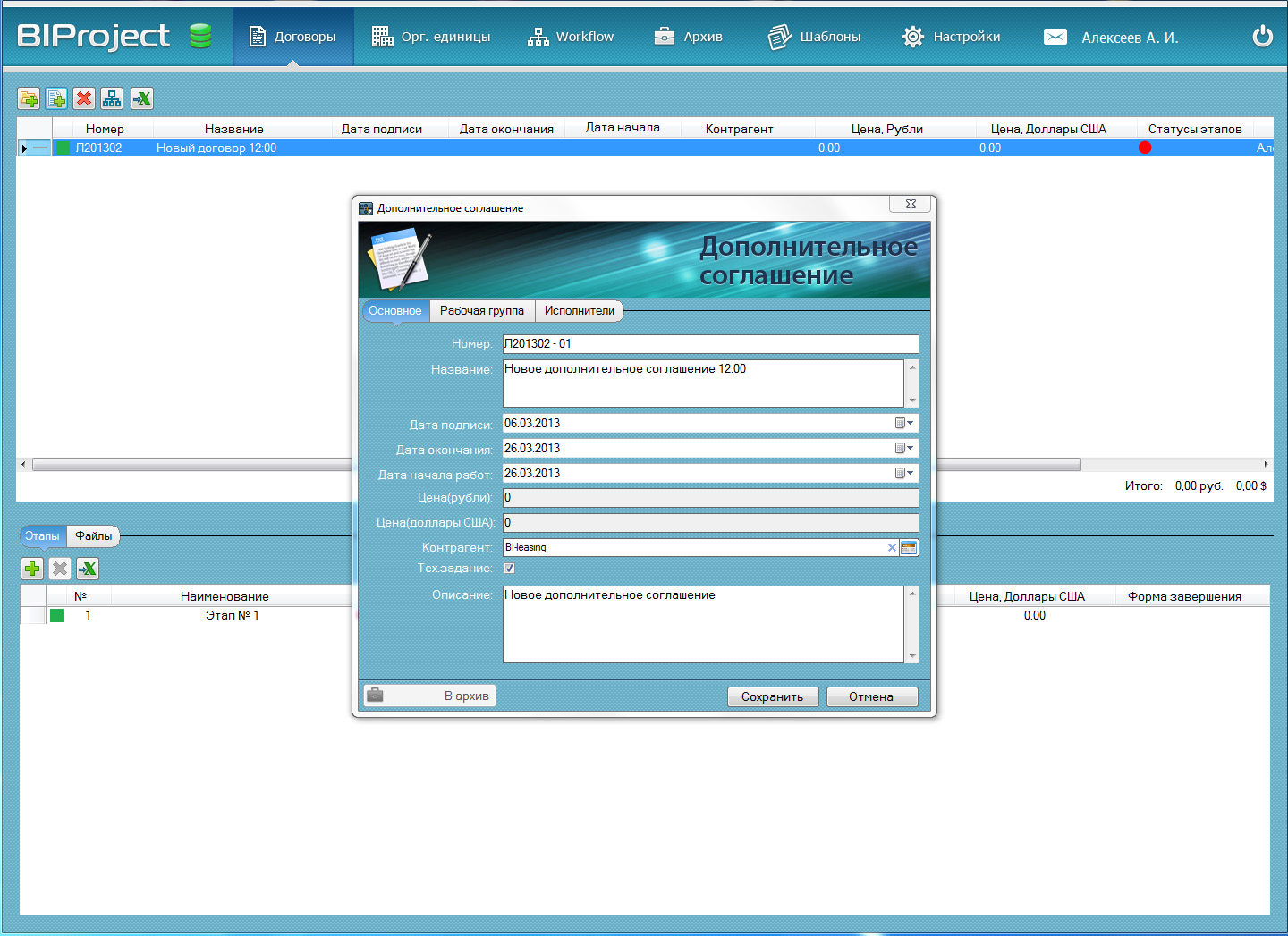Export contracts list to Excel
The height and width of the screenshot is (936, 1288).
[141, 98]
